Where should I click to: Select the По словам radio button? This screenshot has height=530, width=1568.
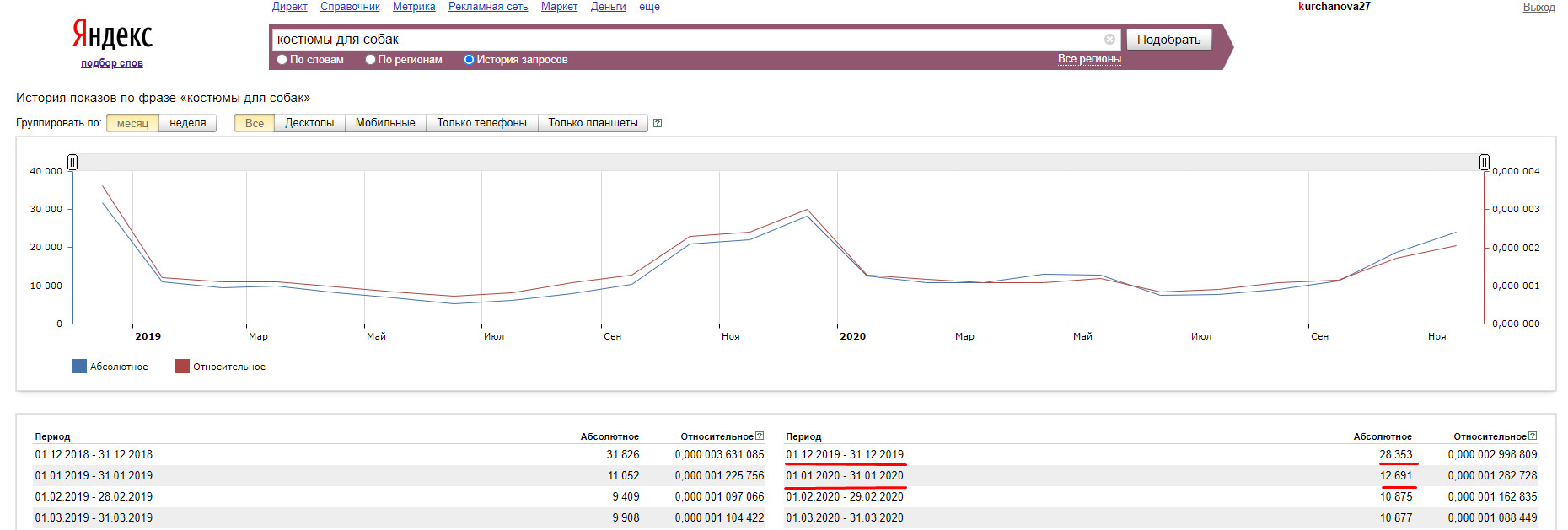click(282, 60)
